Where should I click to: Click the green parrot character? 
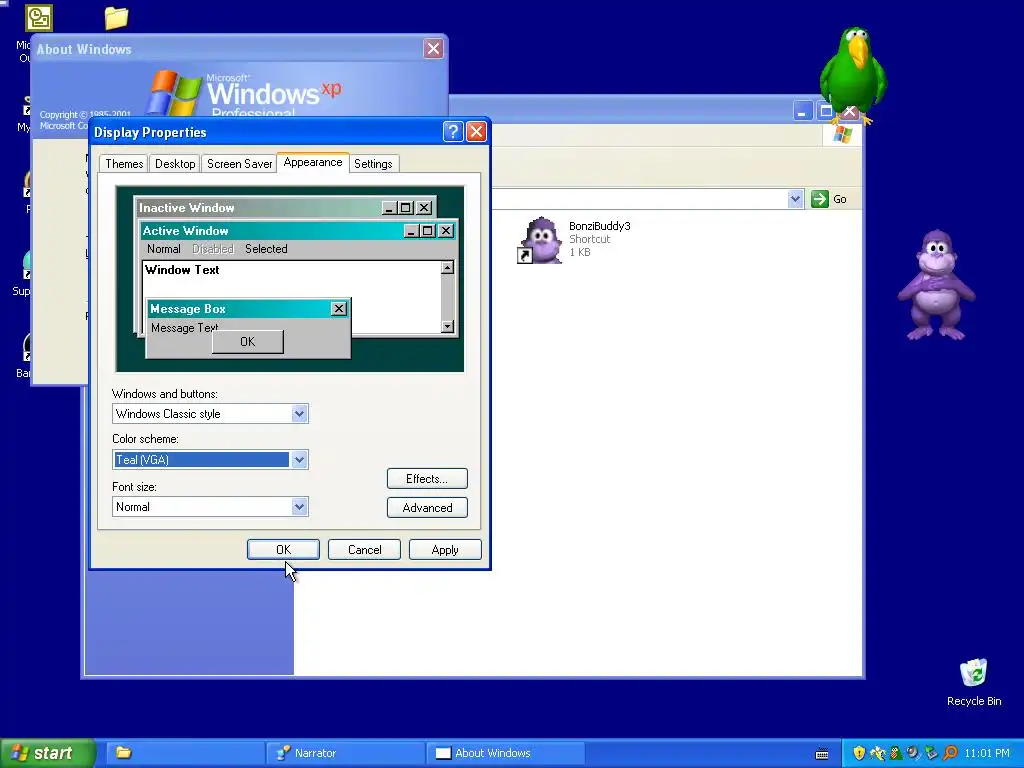point(852,75)
